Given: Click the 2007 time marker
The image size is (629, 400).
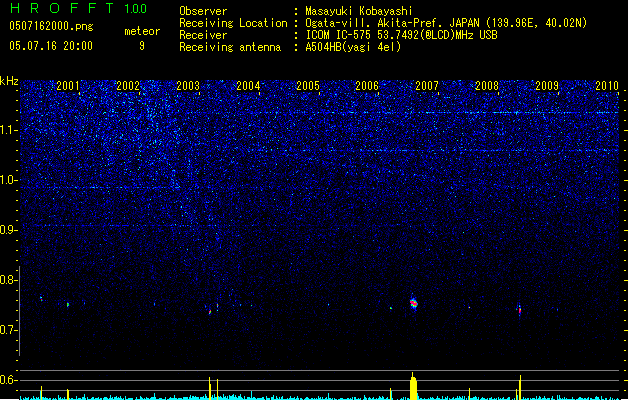Looking at the screenshot, I should (427, 86).
